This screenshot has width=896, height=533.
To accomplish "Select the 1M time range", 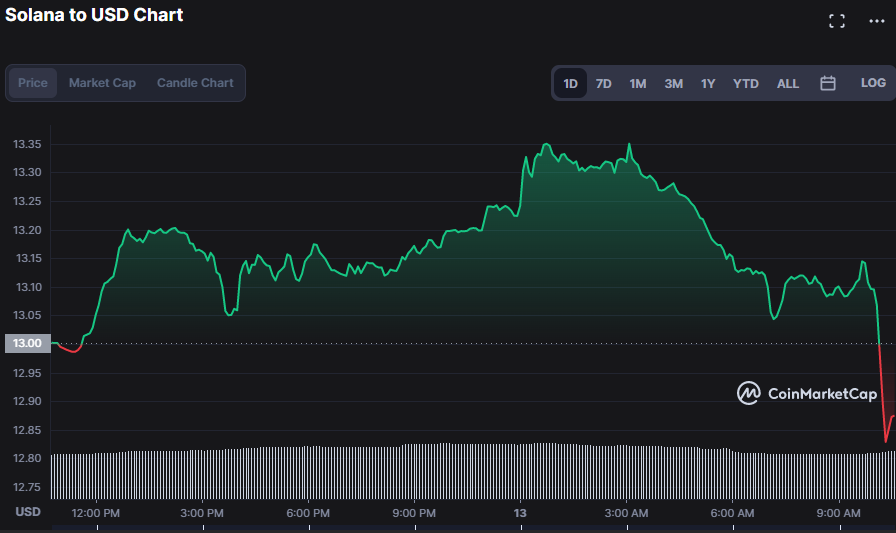I will click(638, 83).
